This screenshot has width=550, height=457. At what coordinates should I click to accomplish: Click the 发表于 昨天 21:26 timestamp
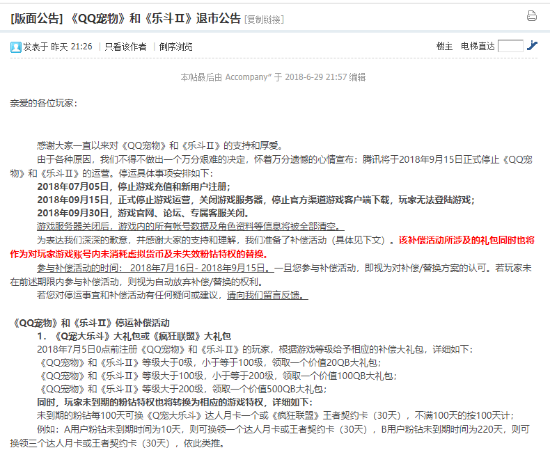tap(58, 47)
